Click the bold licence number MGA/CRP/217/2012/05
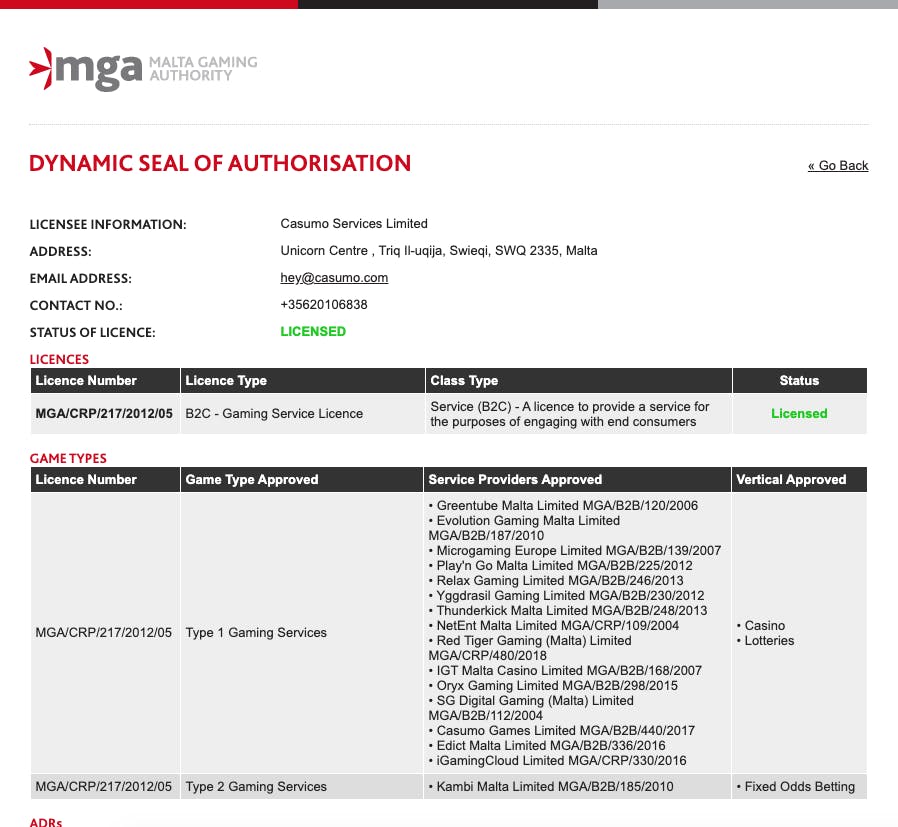This screenshot has height=827, width=898. pos(104,414)
